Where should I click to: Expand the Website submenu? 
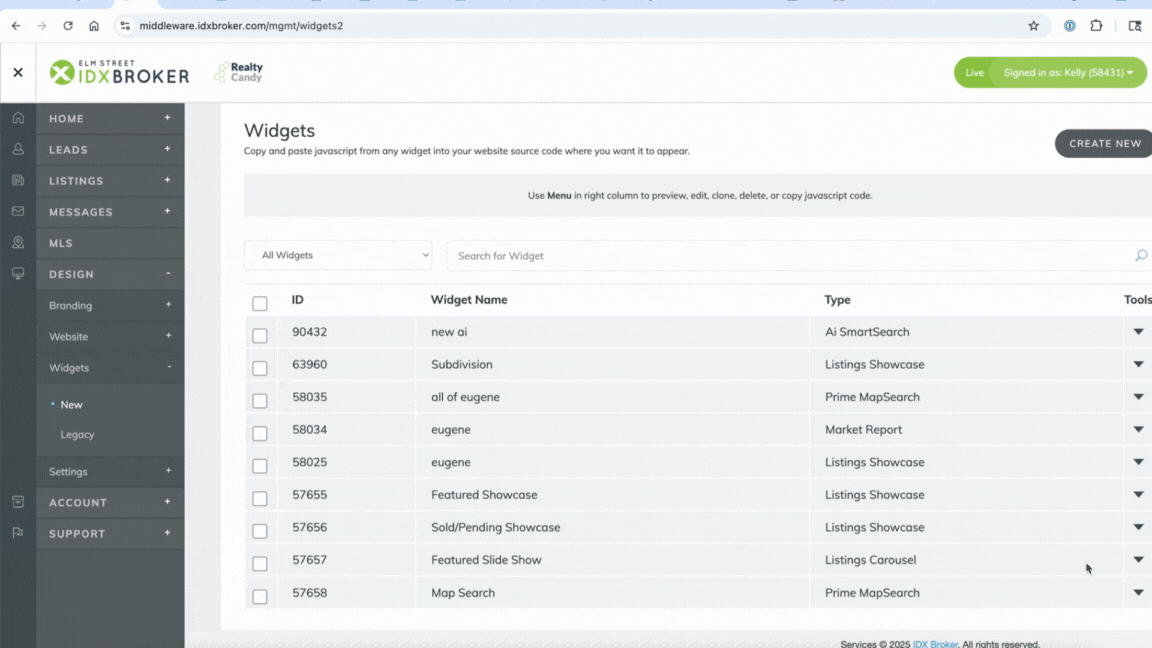[x=110, y=336]
